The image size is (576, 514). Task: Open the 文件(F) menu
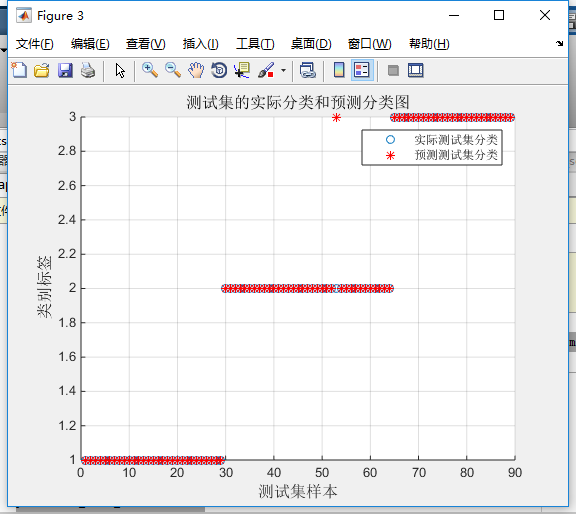point(35,44)
